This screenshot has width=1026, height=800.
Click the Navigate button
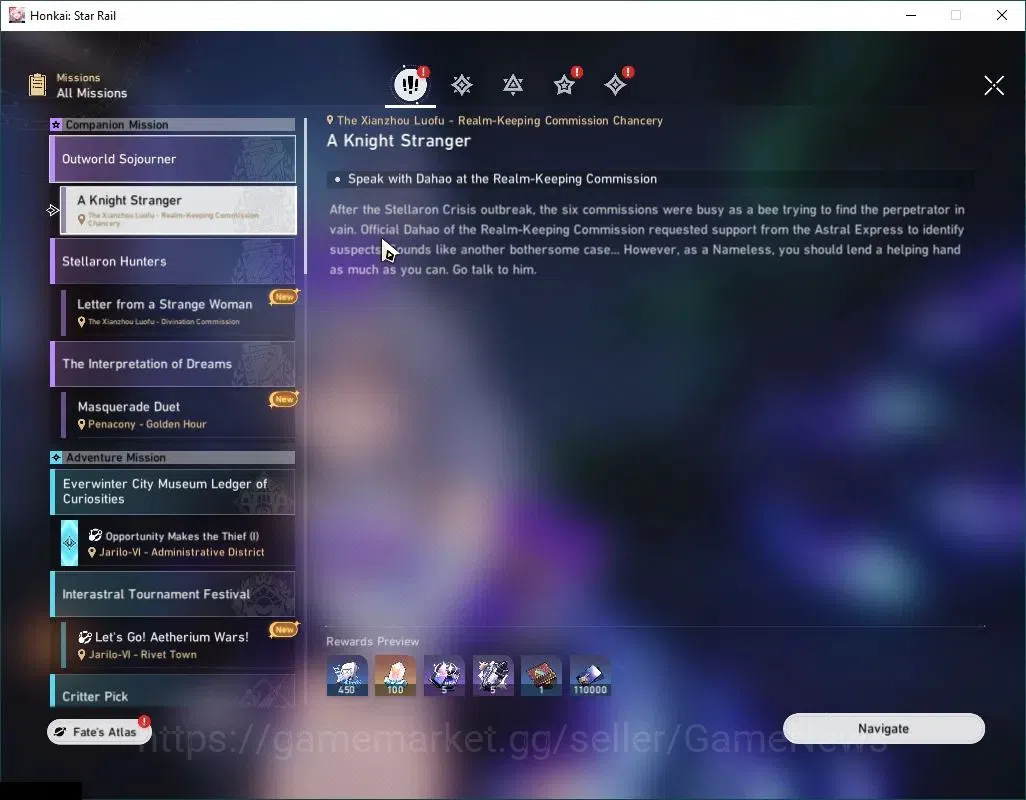pyautogui.click(x=883, y=729)
